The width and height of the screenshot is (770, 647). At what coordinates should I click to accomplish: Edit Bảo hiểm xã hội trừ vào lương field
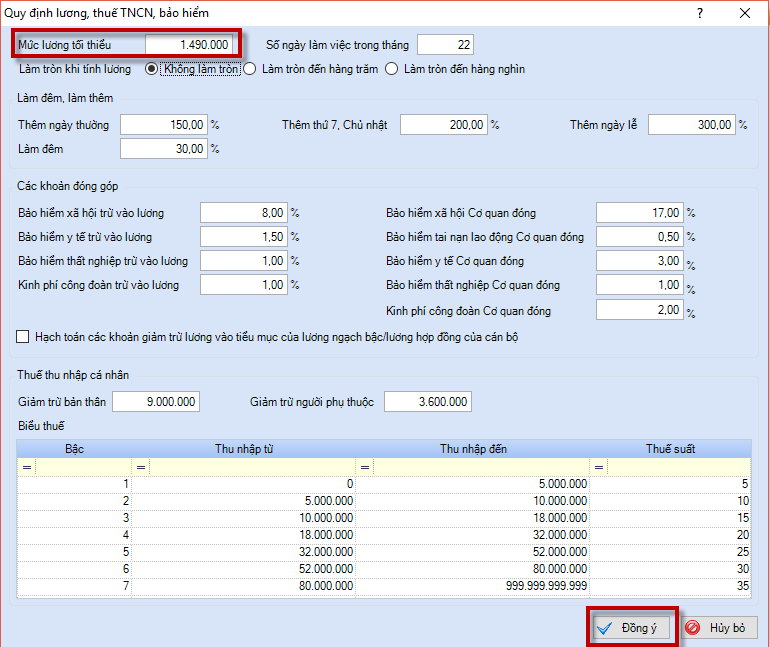pyautogui.click(x=244, y=213)
